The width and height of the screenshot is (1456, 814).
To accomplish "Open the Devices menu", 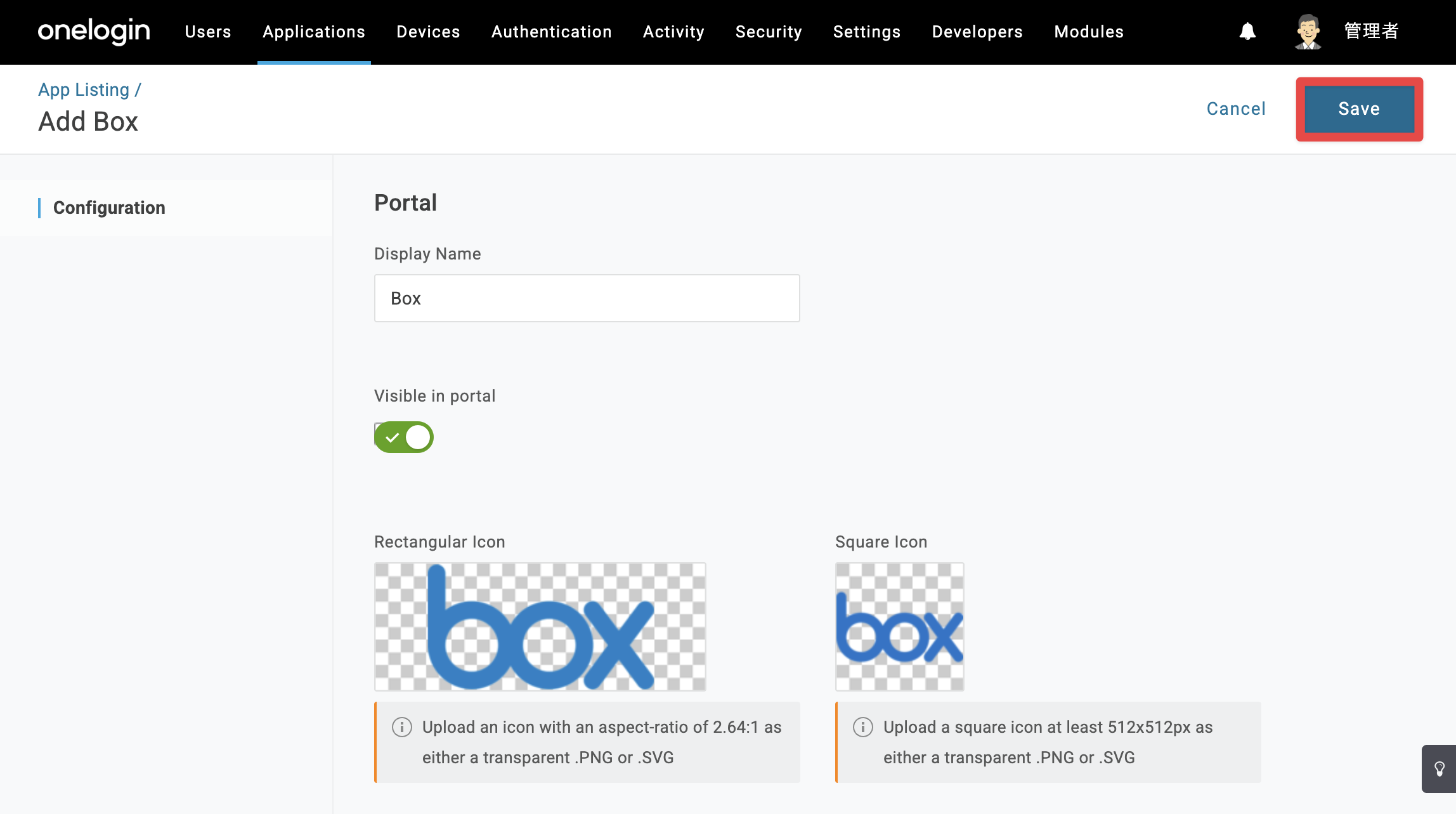I will pyautogui.click(x=428, y=32).
